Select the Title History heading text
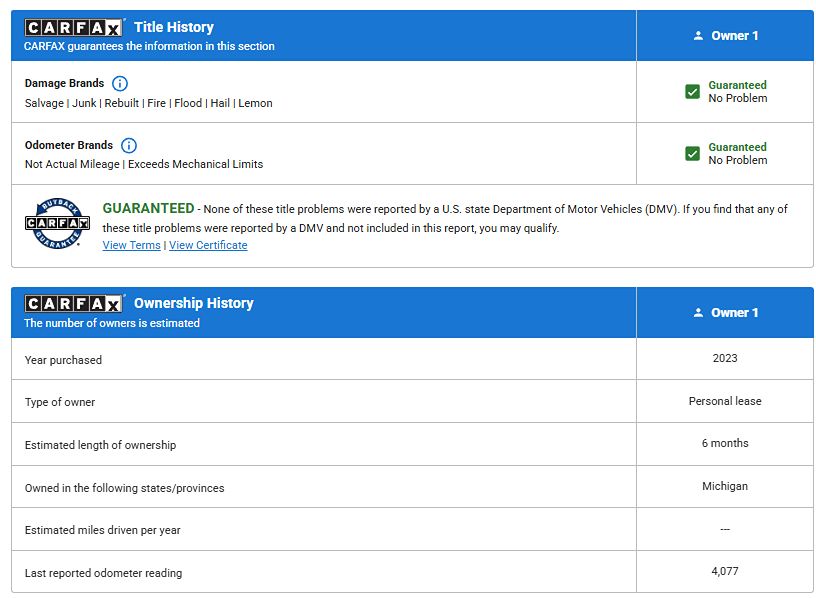The height and width of the screenshot is (598, 816). pyautogui.click(x=173, y=28)
